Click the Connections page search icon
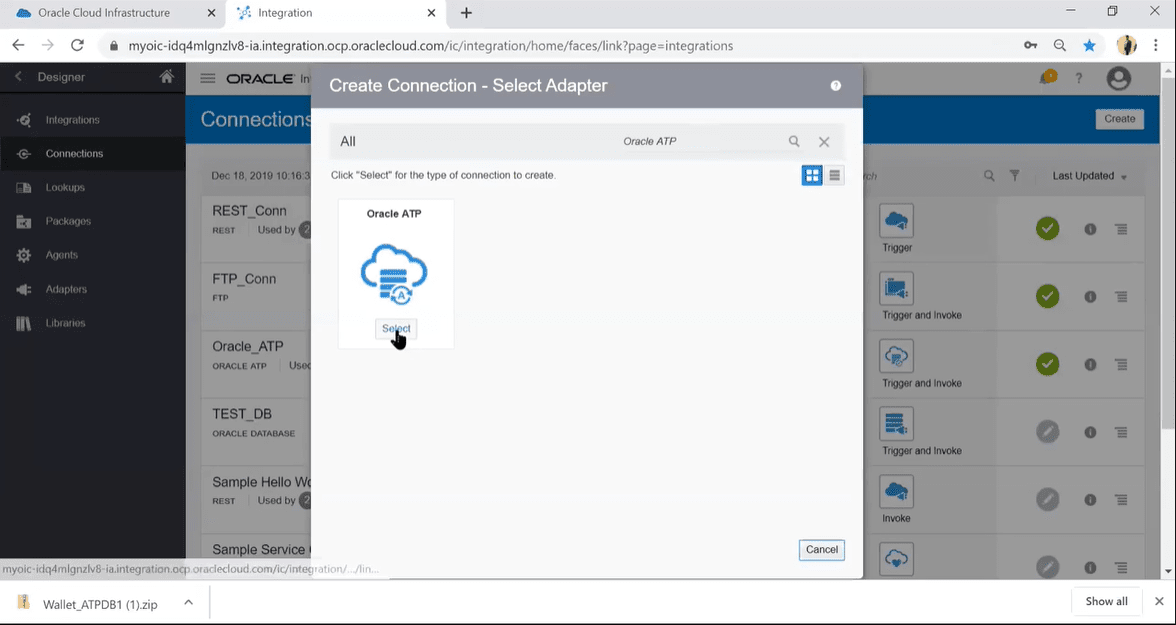This screenshot has height=625, width=1176. 989,176
